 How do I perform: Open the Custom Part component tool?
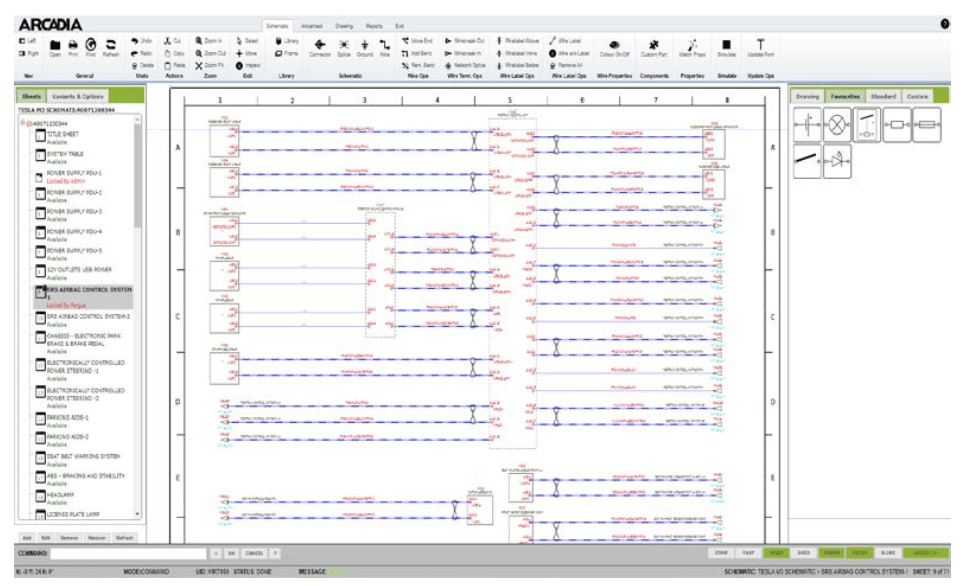coord(653,46)
